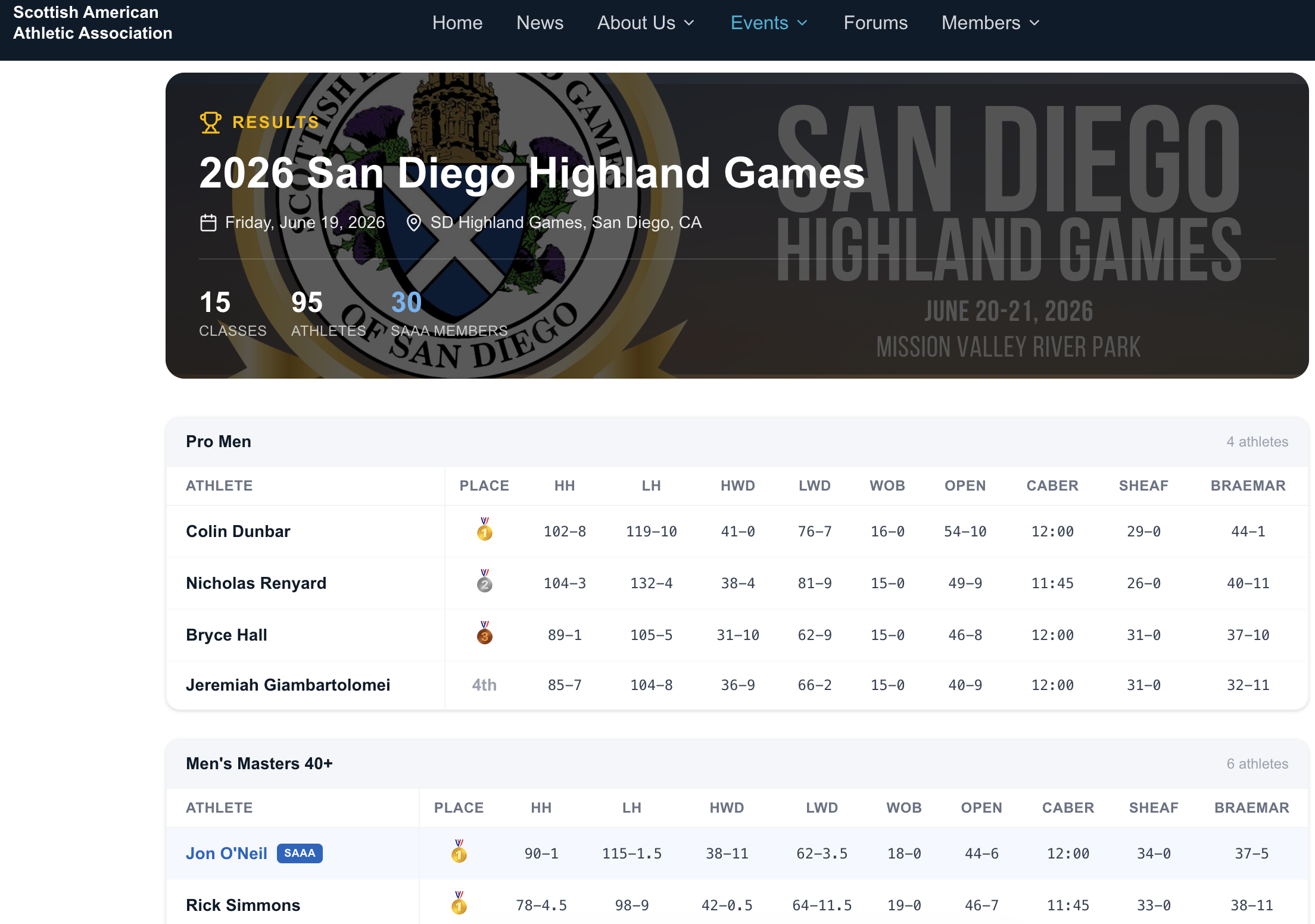Click the 4th place label for Jeremiah Giambartolomei
This screenshot has width=1315, height=924.
tap(484, 685)
